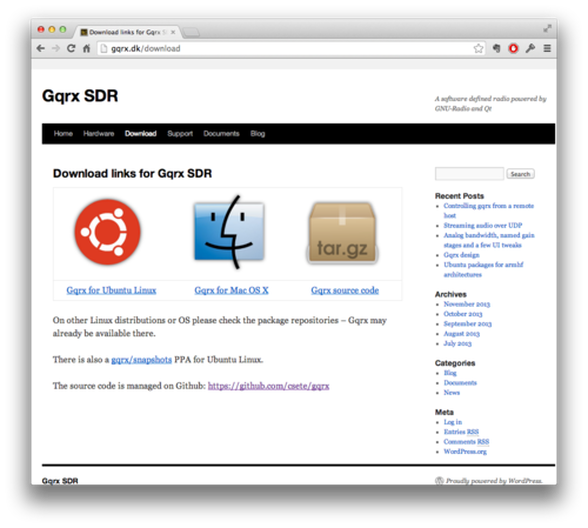588x528 pixels.
Task: Click the Download links for Gqrx SDR heading
Action: click(132, 173)
